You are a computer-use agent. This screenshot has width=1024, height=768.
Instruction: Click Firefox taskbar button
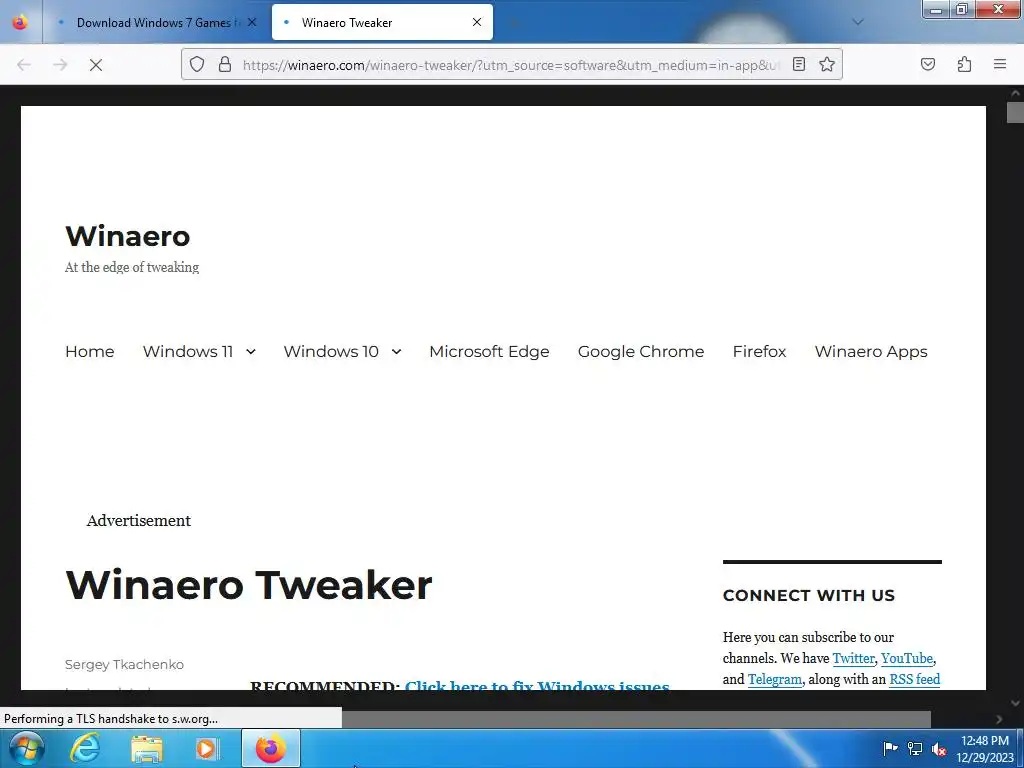(271, 748)
